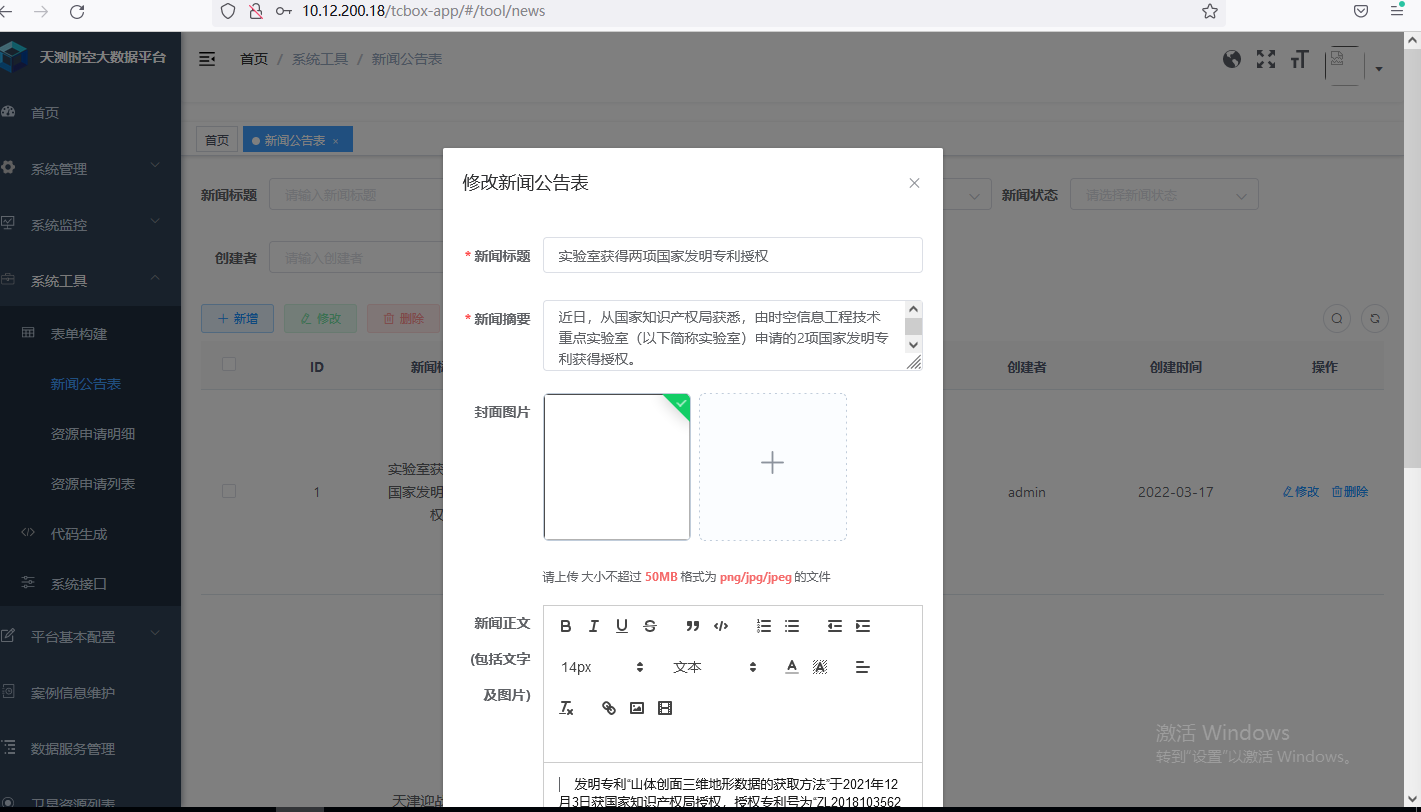The width and height of the screenshot is (1421, 812).
Task: Toggle bold formatting in the news editor
Action: 565,625
